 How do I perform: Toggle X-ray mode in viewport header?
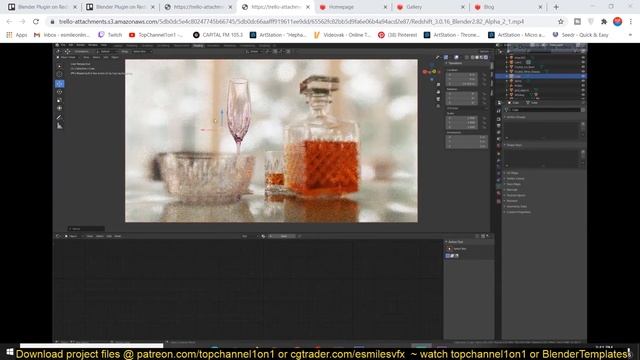(x=467, y=57)
